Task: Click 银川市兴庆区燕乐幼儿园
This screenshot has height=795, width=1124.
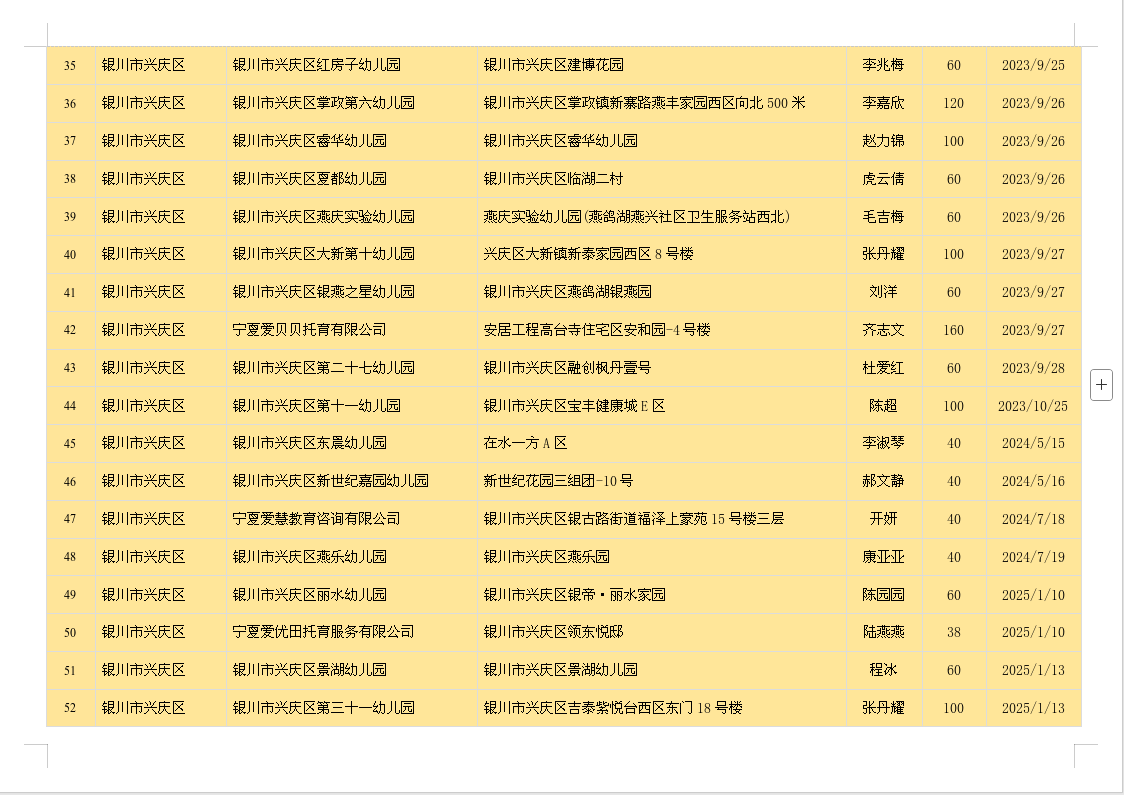Action: point(310,558)
